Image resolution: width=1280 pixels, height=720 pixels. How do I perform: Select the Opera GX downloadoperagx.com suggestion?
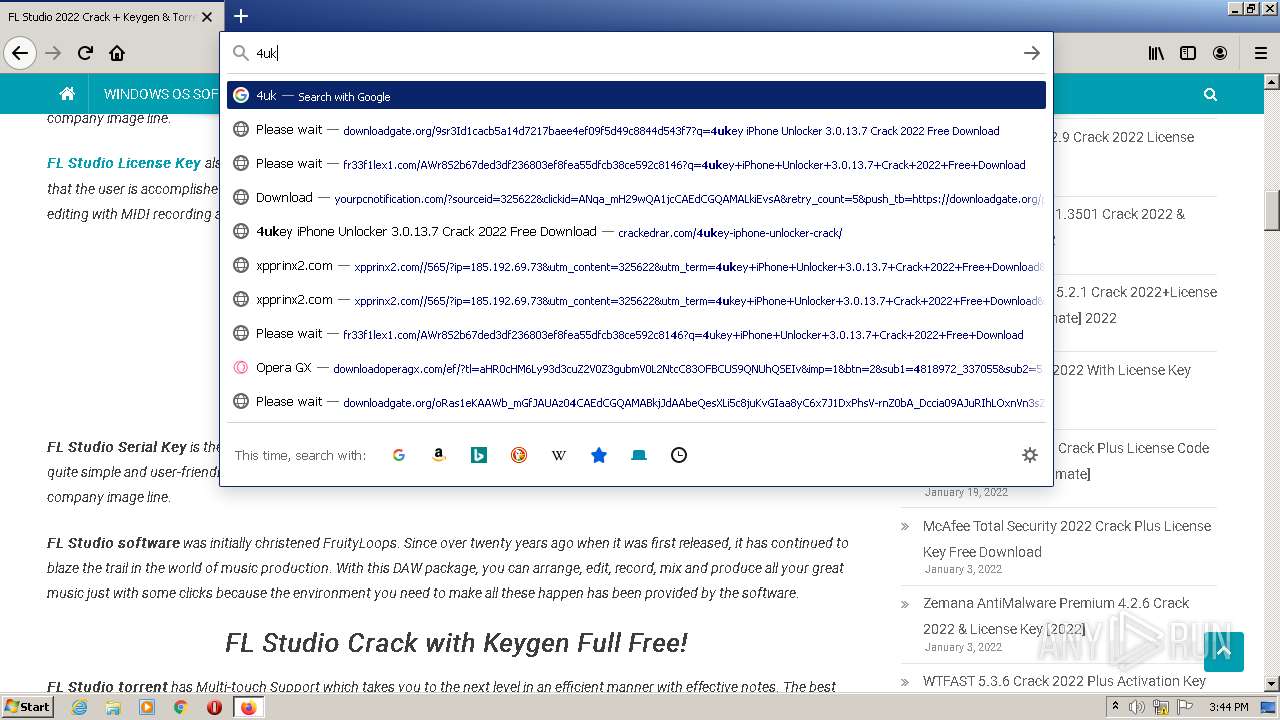pos(636,368)
